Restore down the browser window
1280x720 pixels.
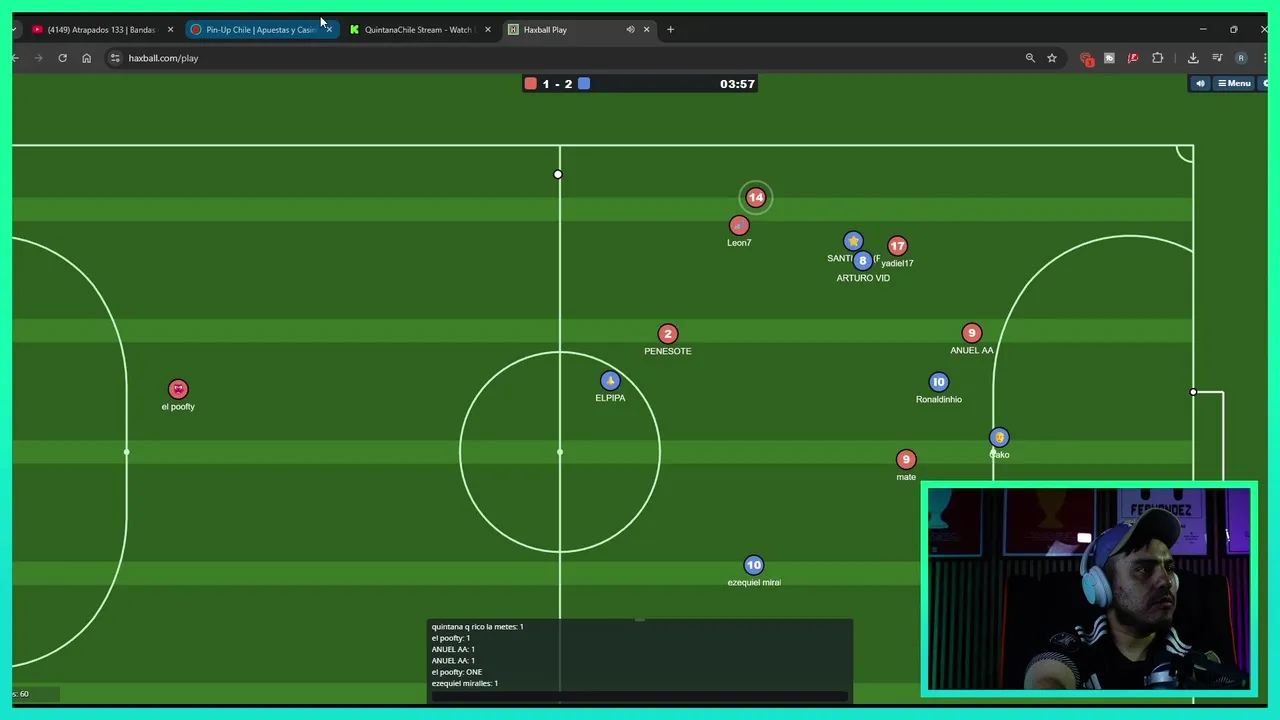1234,29
